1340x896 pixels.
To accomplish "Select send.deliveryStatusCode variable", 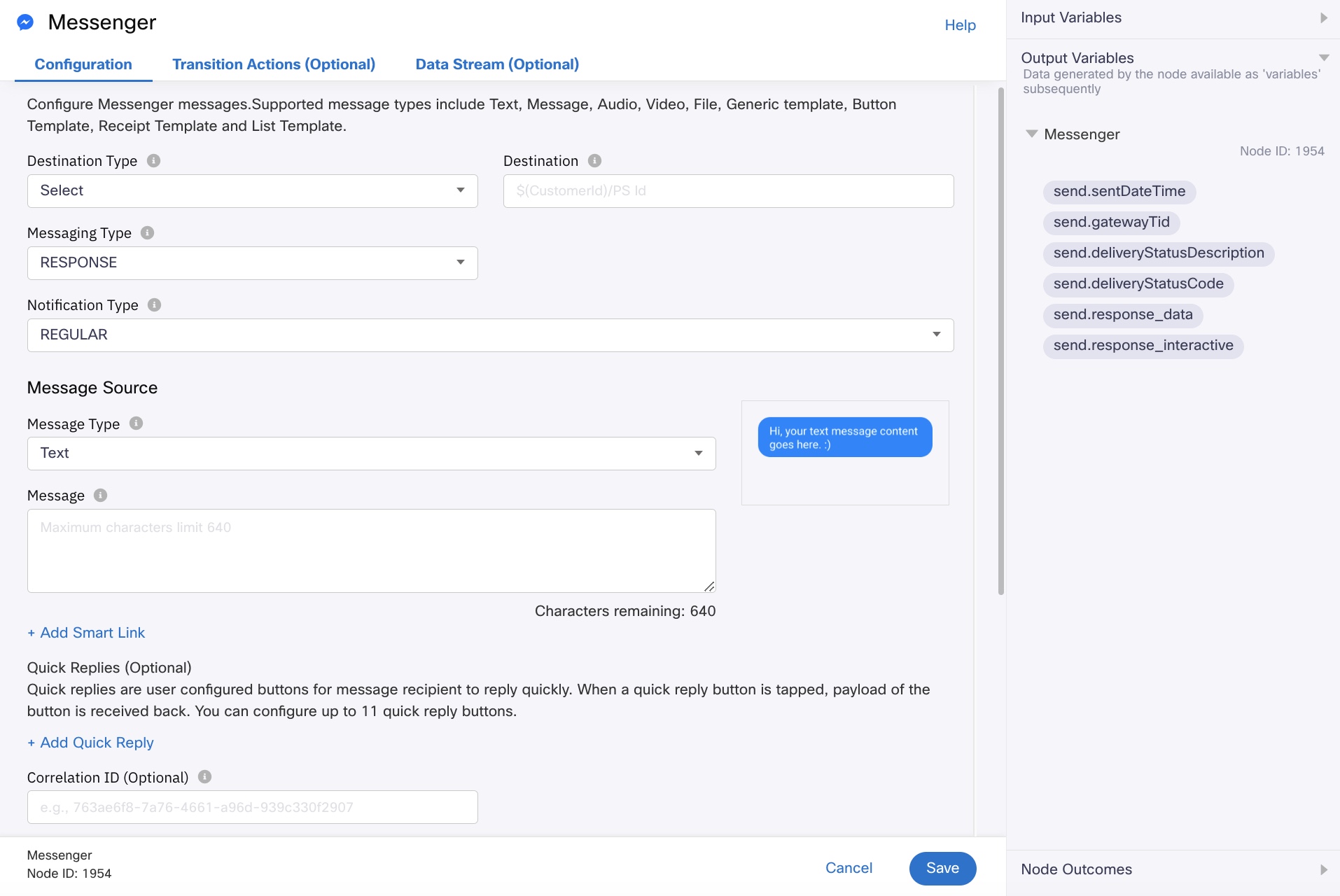I will (x=1138, y=284).
